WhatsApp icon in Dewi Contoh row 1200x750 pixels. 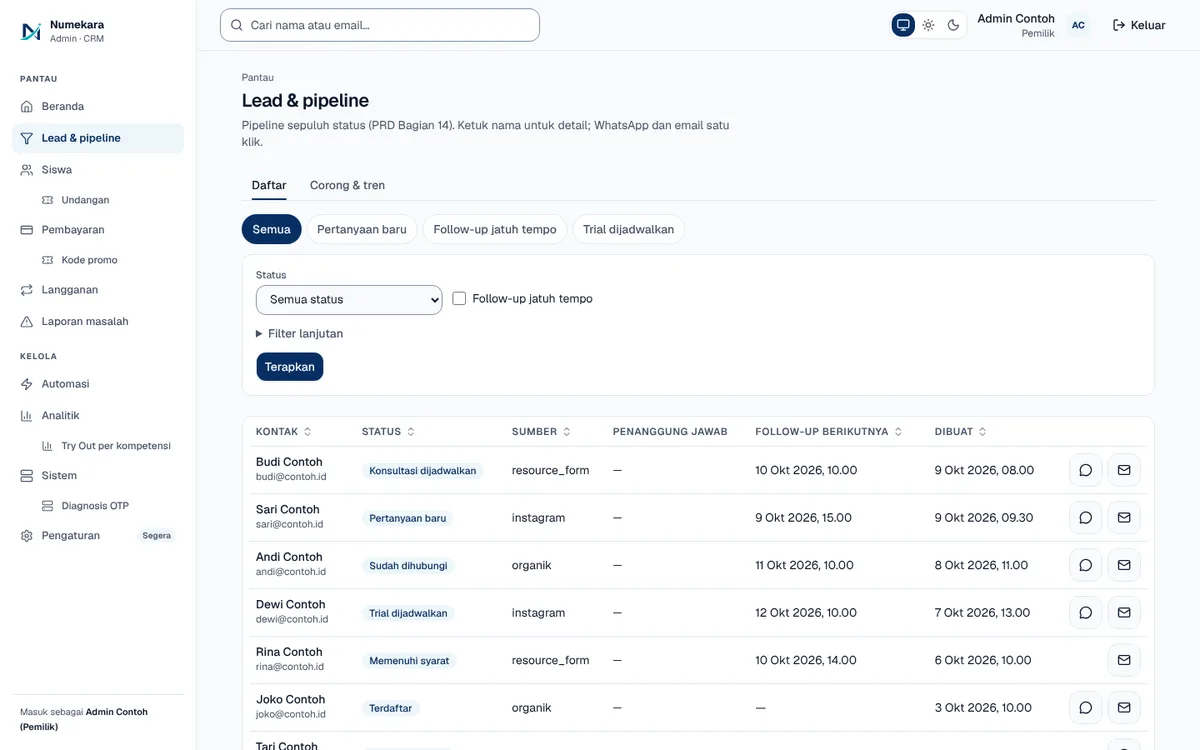click(1086, 613)
